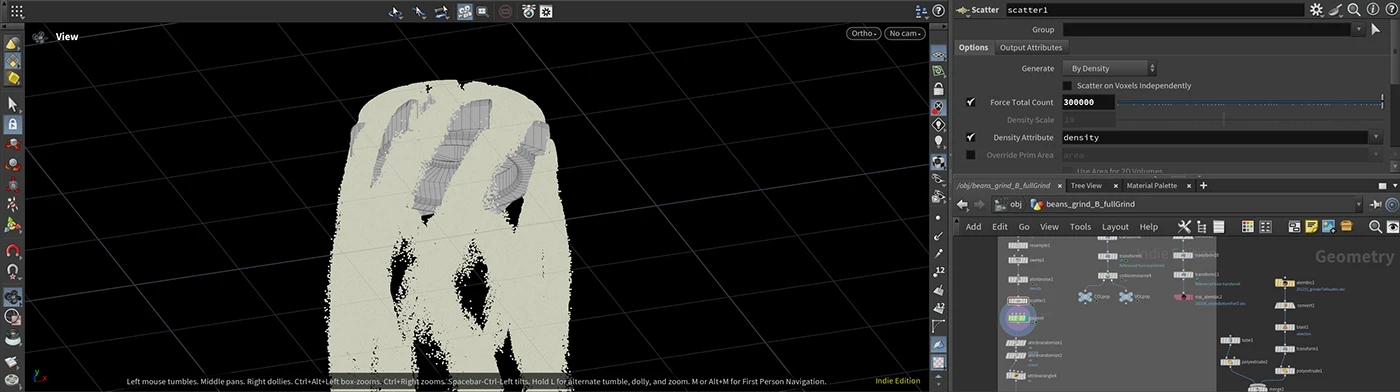
Task: Open the Density Attribute dropdown arrow
Action: (1376, 137)
